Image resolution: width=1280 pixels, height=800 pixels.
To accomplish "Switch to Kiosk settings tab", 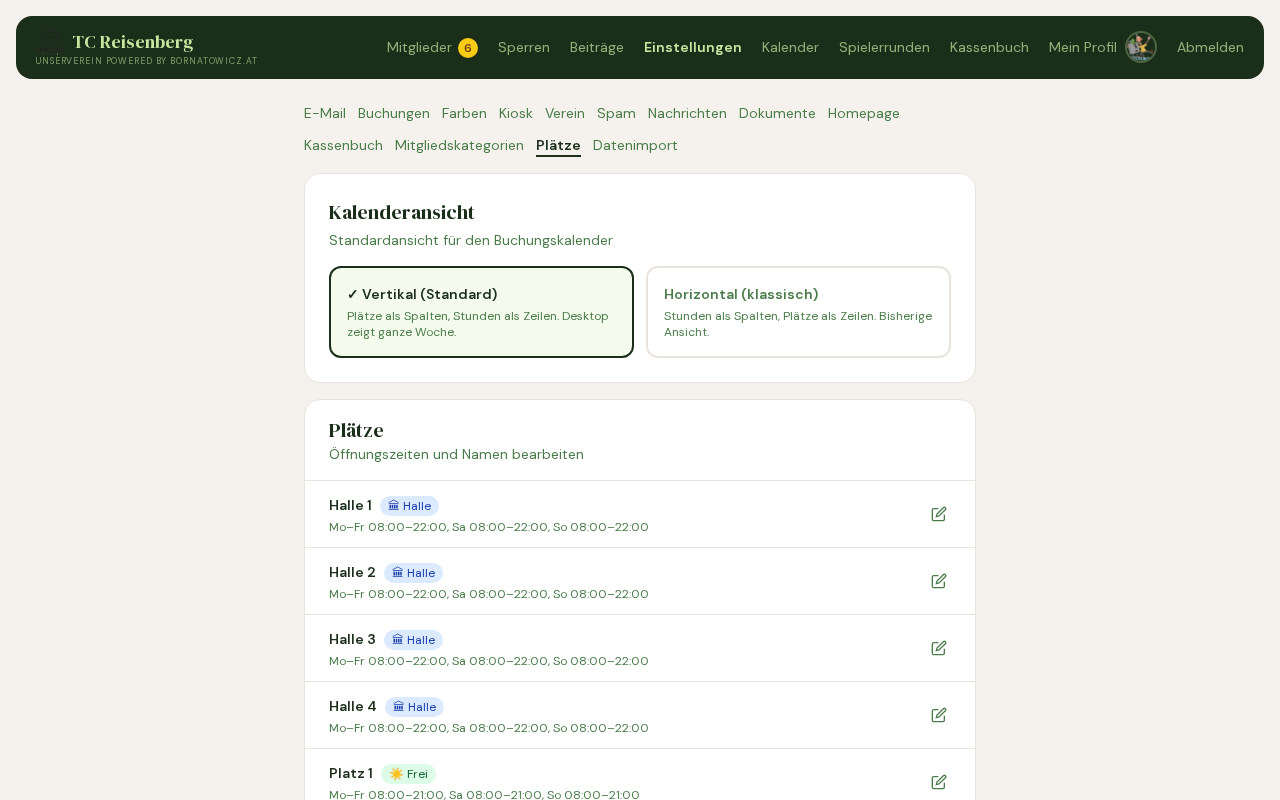I will pyautogui.click(x=516, y=113).
